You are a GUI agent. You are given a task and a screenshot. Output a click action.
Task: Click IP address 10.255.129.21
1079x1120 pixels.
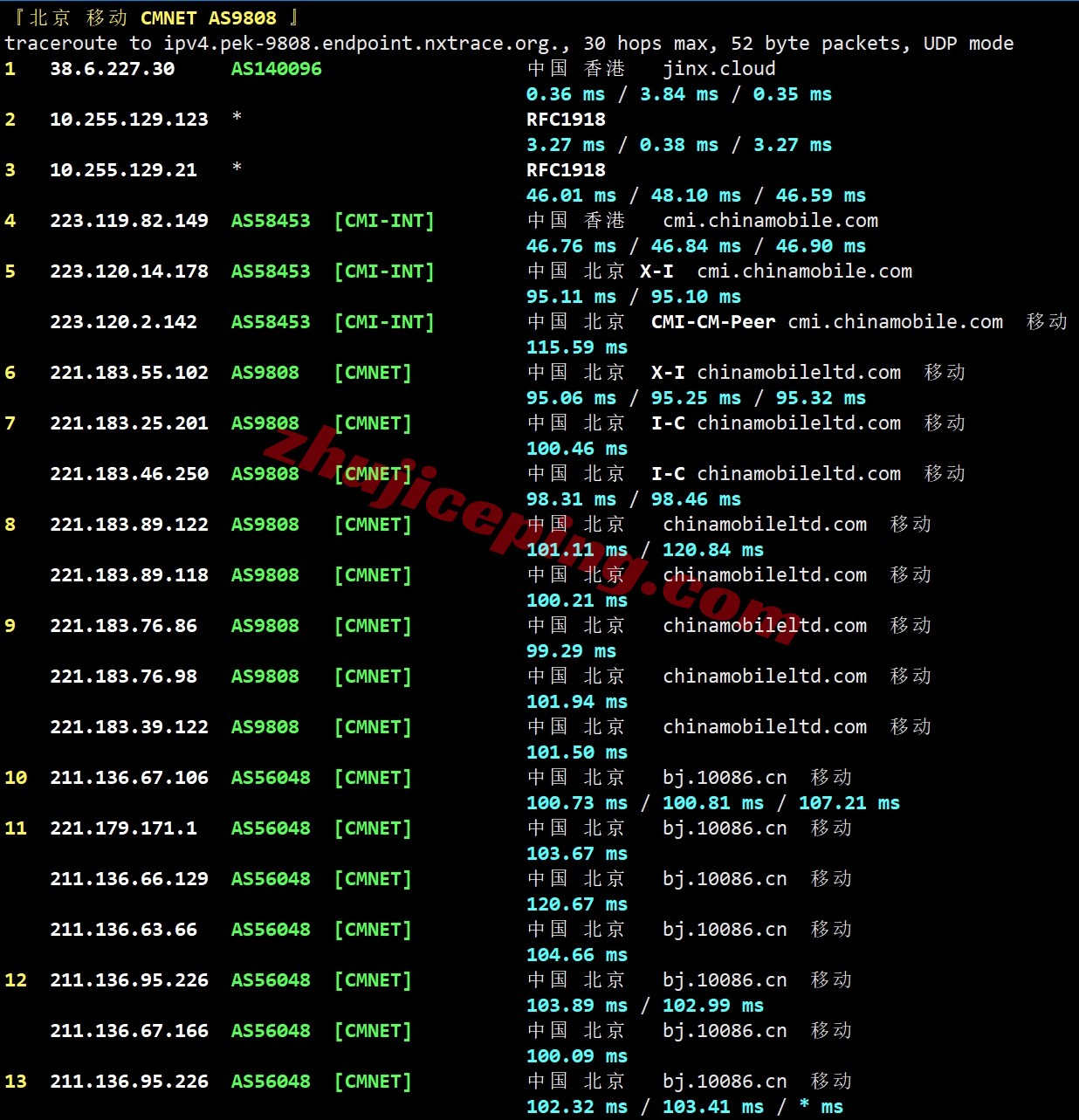123,170
